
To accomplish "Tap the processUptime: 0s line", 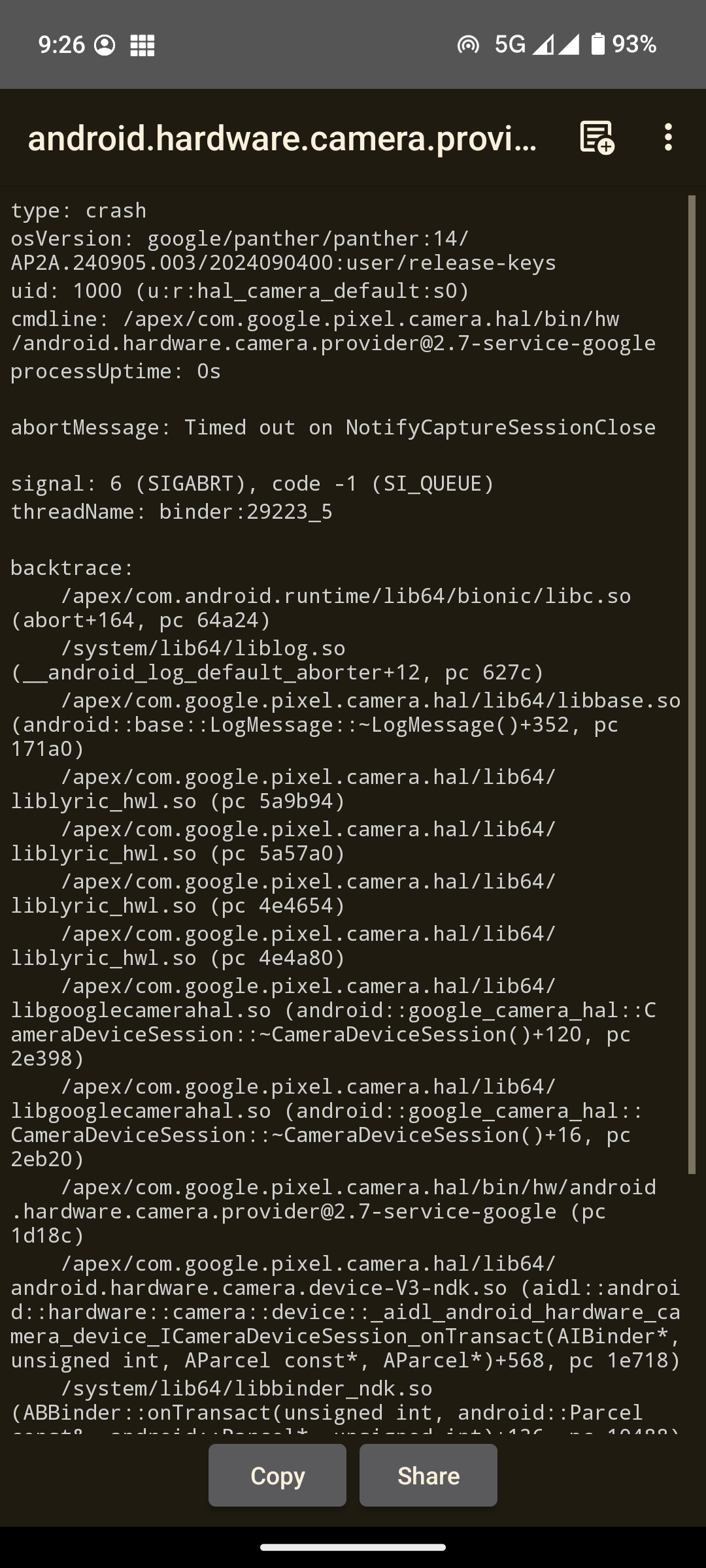I will click(116, 371).
